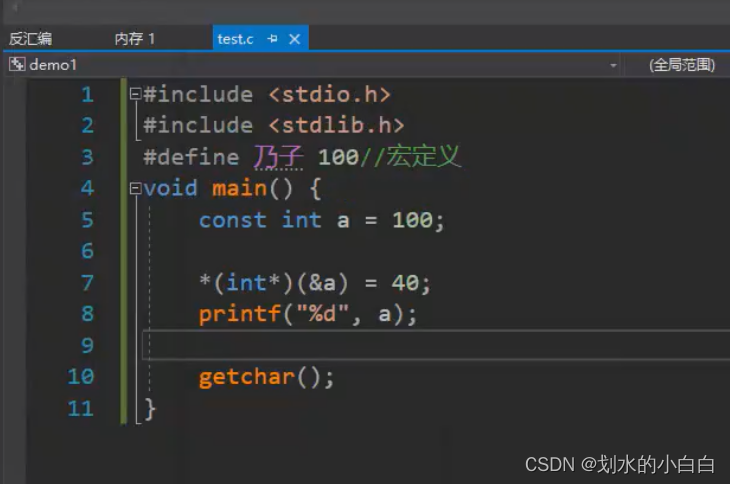The image size is (730, 484).
Task: Click the macro name 乃子
Action: (278, 157)
